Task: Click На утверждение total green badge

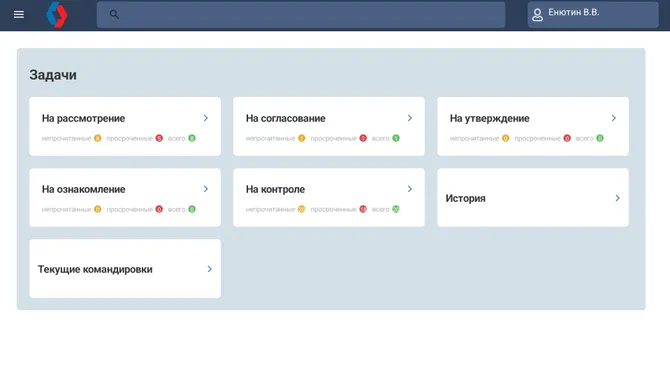Action: (x=600, y=138)
